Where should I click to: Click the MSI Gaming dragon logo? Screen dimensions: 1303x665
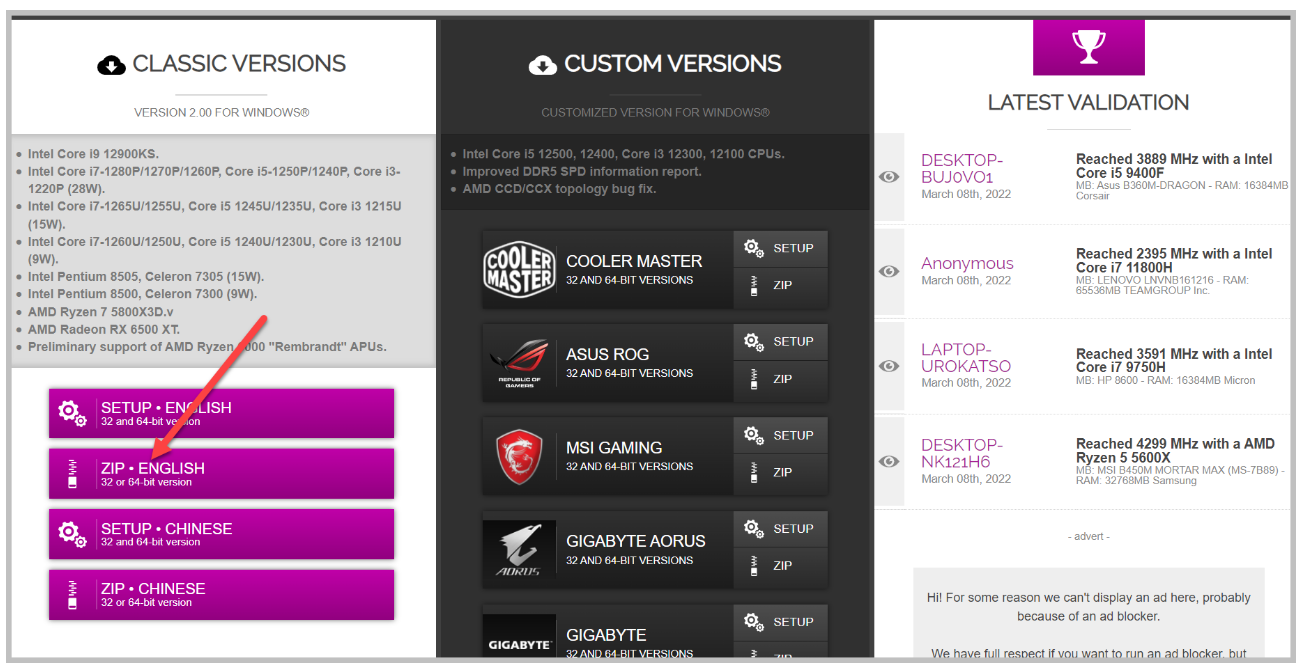(x=519, y=456)
